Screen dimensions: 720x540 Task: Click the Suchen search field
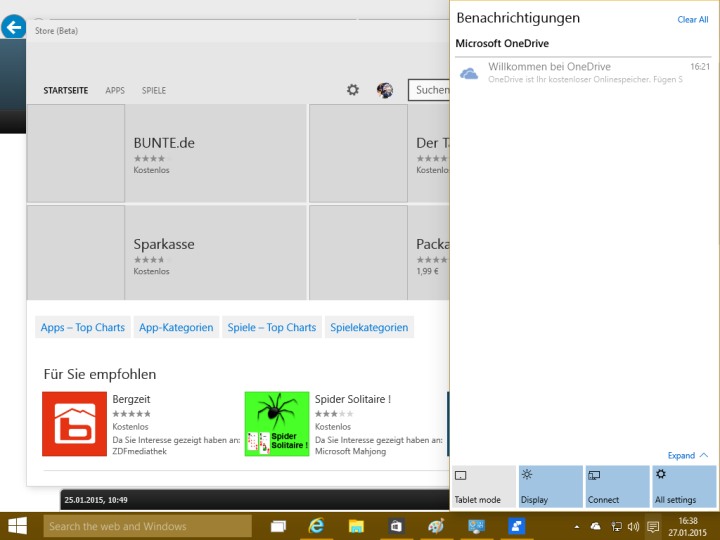tap(429, 90)
